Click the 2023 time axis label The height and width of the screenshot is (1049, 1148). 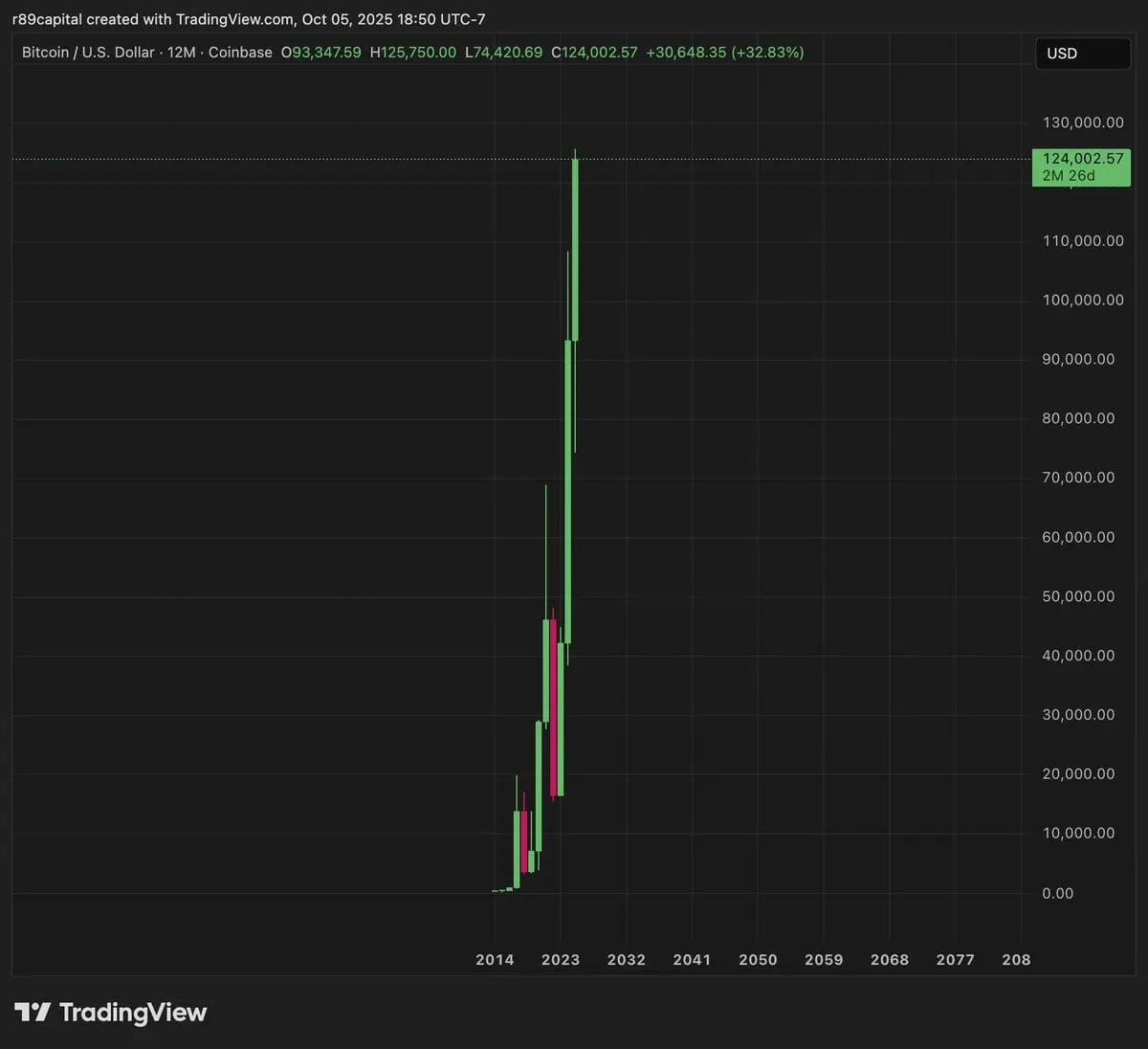pos(561,959)
